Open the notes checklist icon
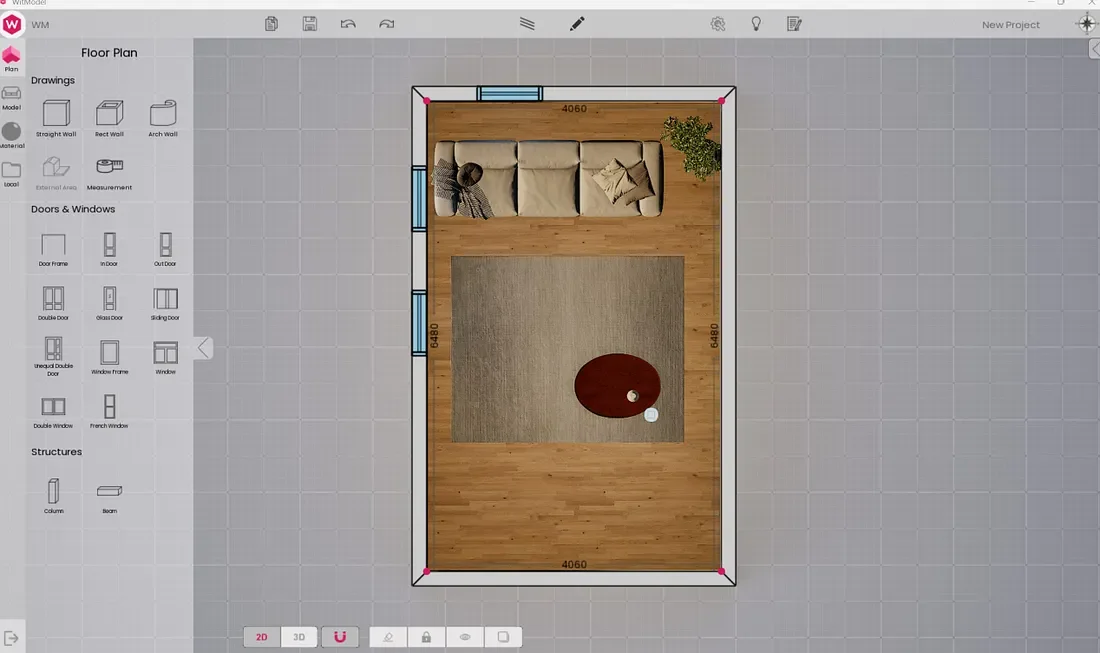Image resolution: width=1100 pixels, height=653 pixels. 794,24
